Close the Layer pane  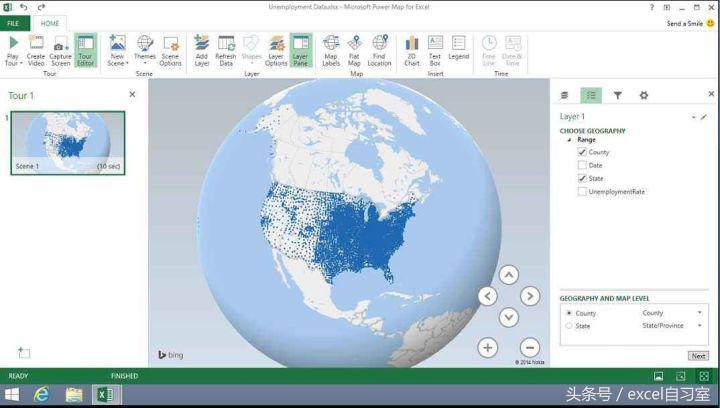pyautogui.click(x=711, y=94)
